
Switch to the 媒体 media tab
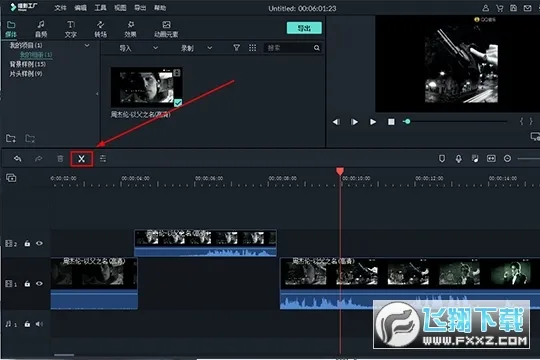tap(11, 29)
